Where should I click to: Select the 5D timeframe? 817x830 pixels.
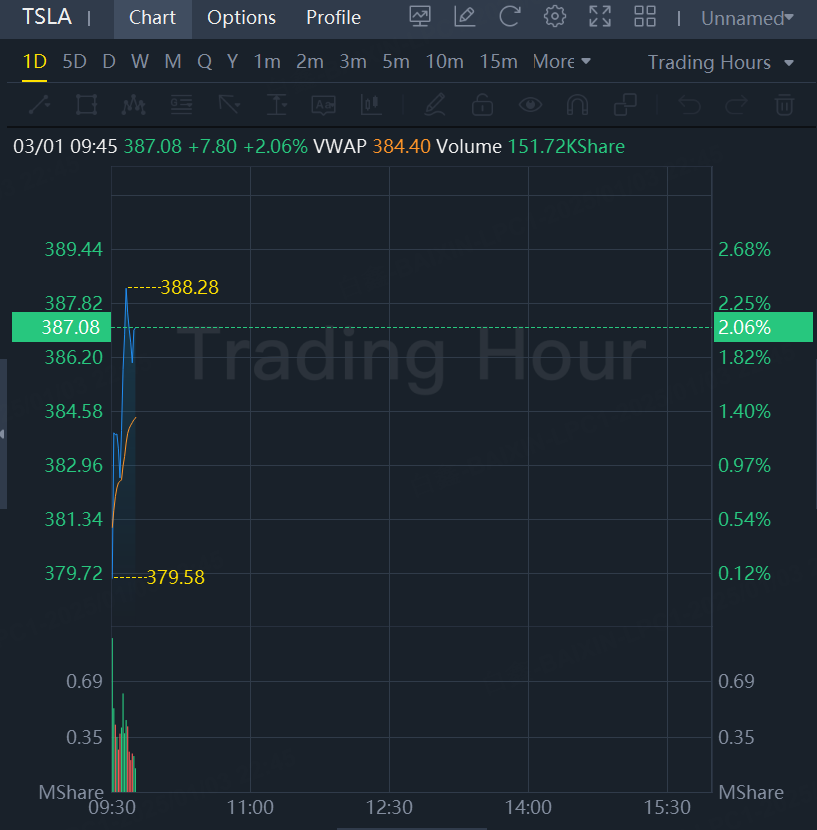[x=74, y=62]
